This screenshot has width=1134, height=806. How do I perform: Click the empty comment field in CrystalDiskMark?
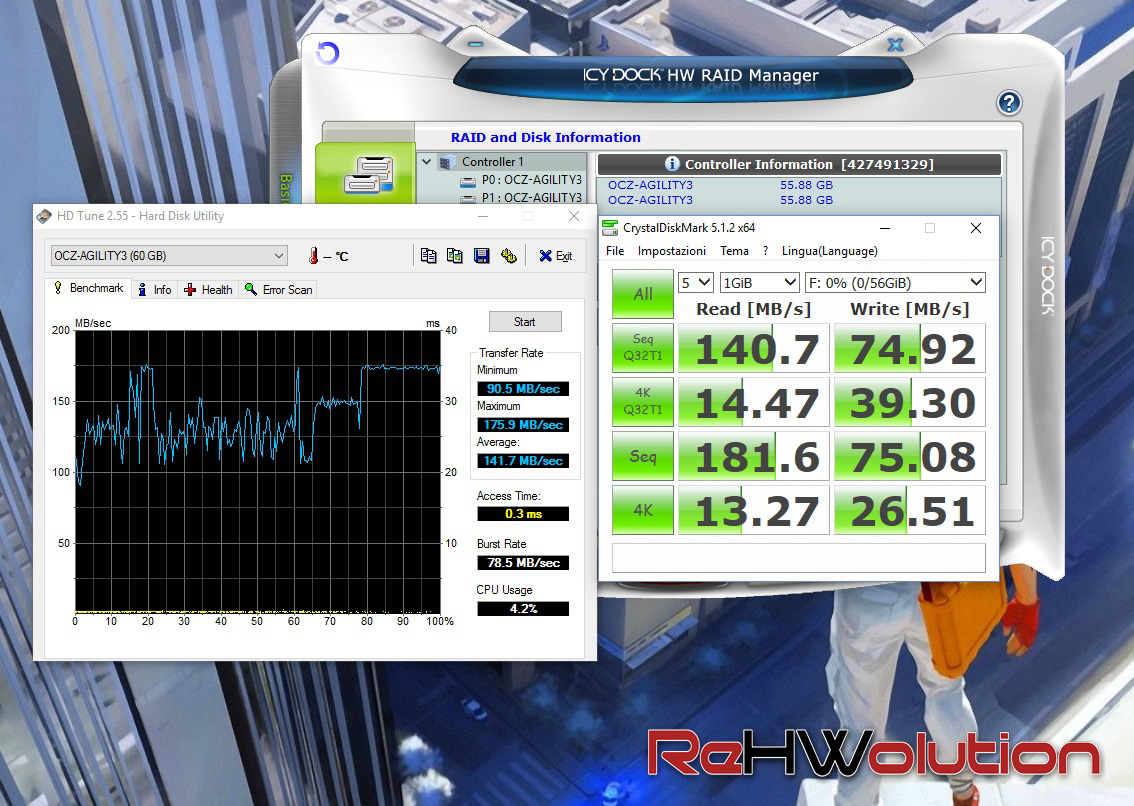[798, 558]
